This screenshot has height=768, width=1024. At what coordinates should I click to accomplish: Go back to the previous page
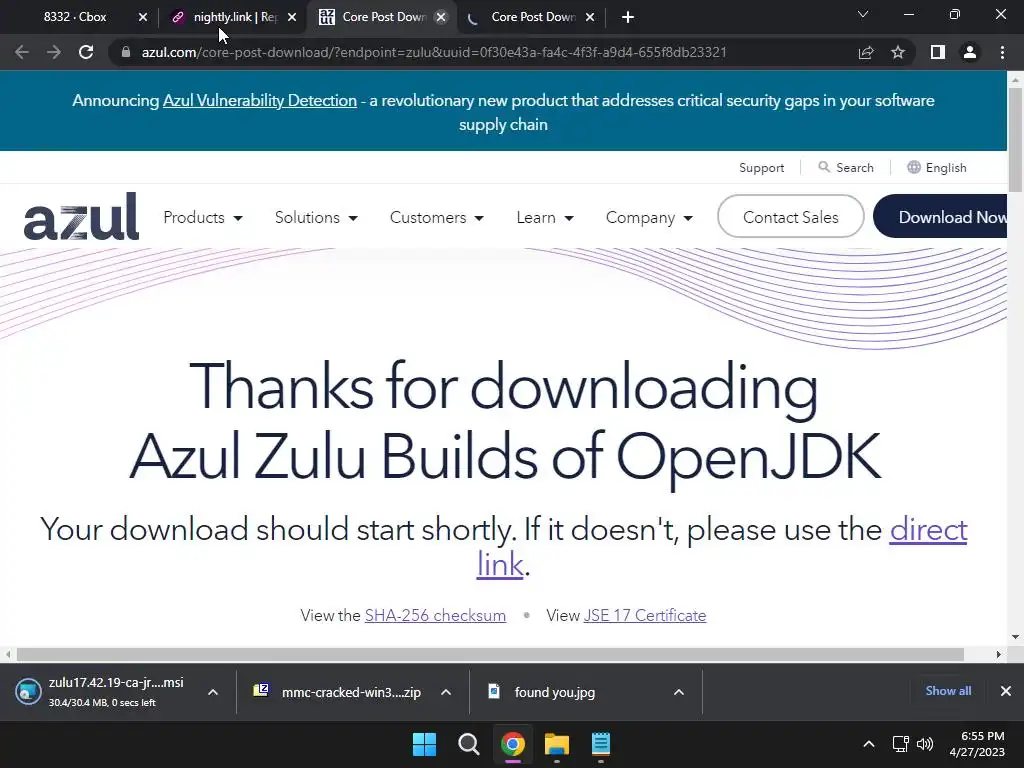[x=22, y=52]
